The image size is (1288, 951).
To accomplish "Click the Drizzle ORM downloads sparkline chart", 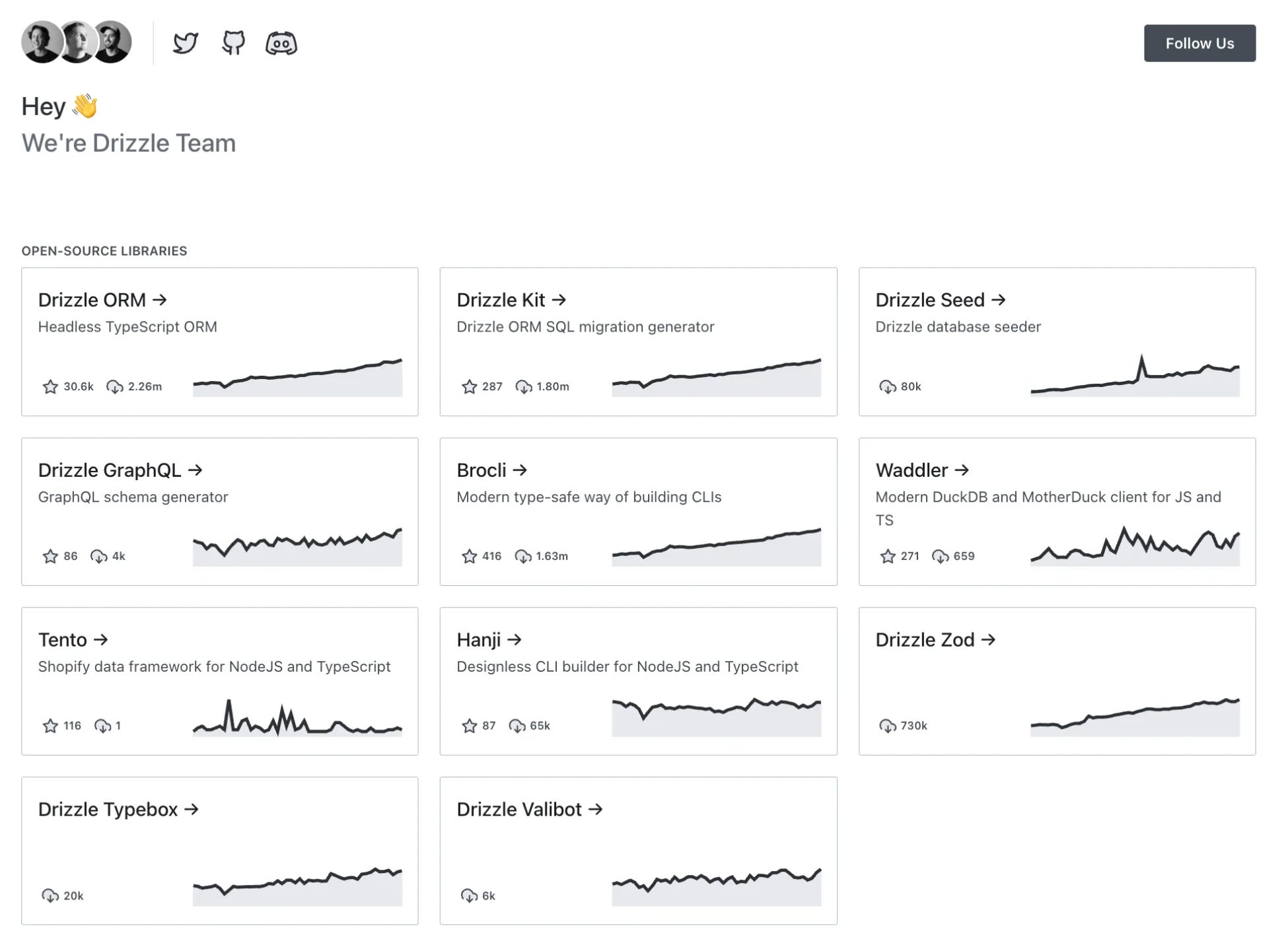I will [x=297, y=378].
